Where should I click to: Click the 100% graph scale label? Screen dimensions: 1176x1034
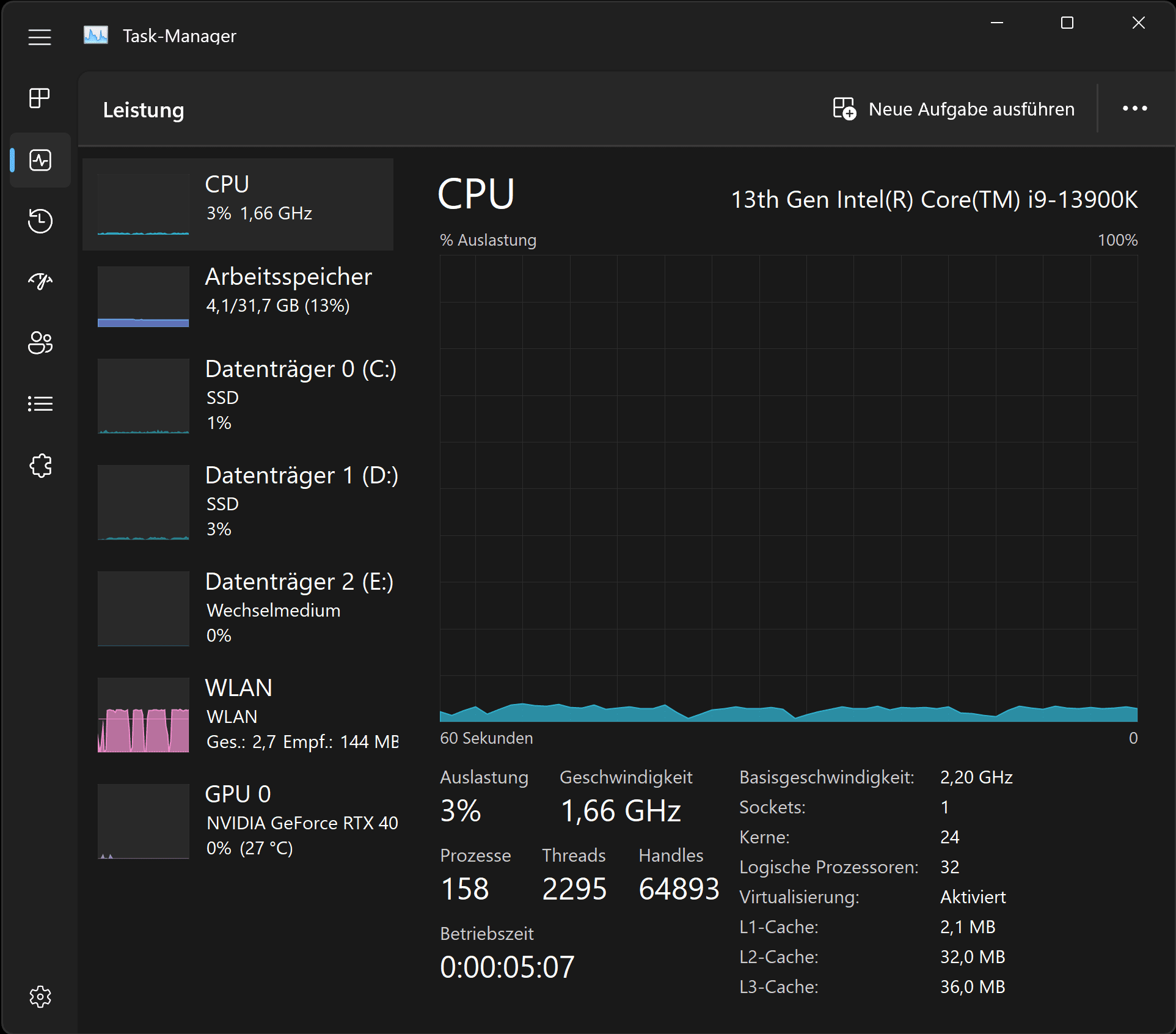1117,240
